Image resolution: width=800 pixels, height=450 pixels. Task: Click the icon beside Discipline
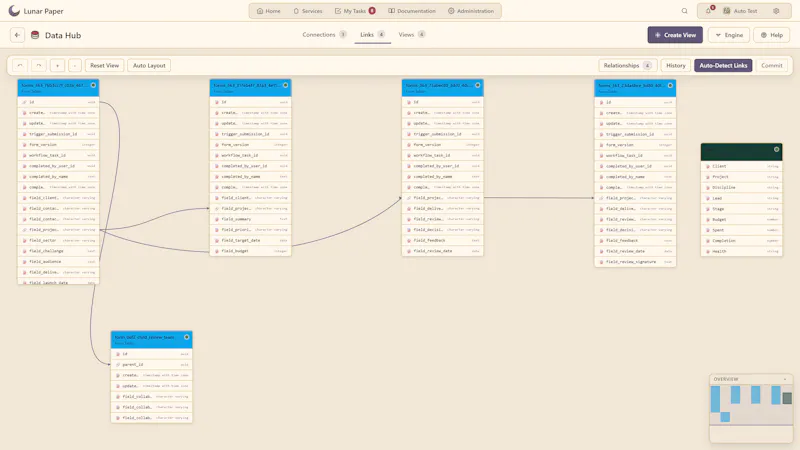[708, 187]
